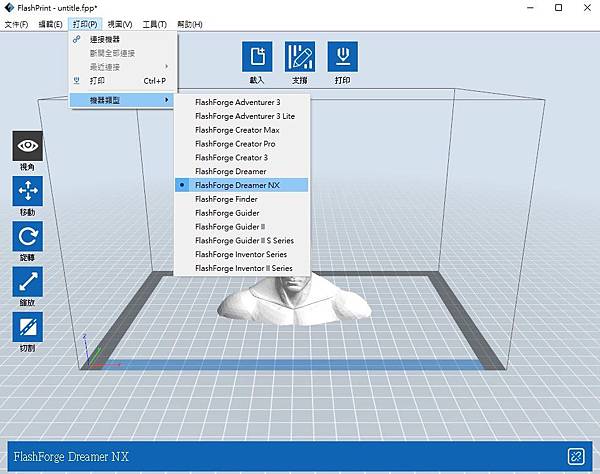Open the File (文件) menu
Screen dimensions: 600x474
pos(16,24)
